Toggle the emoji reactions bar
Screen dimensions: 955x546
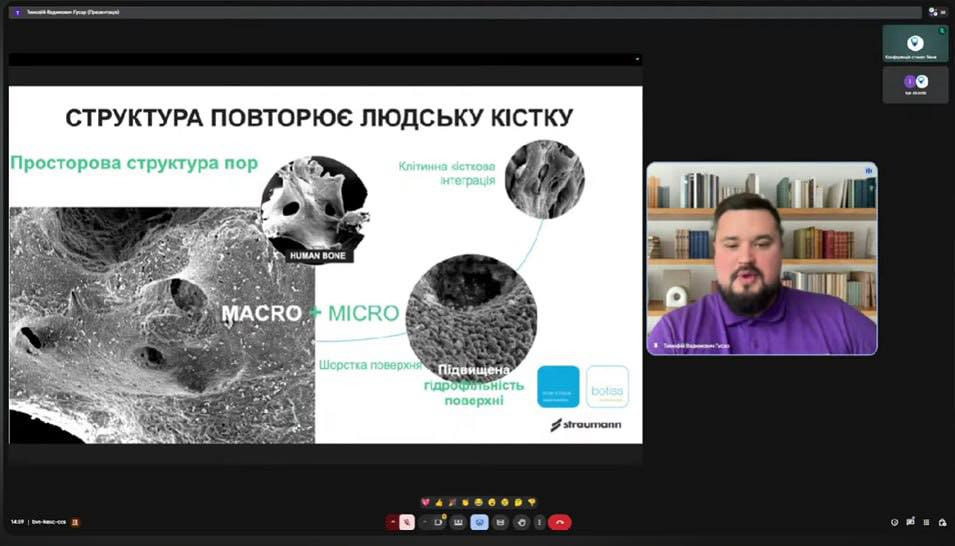480,522
